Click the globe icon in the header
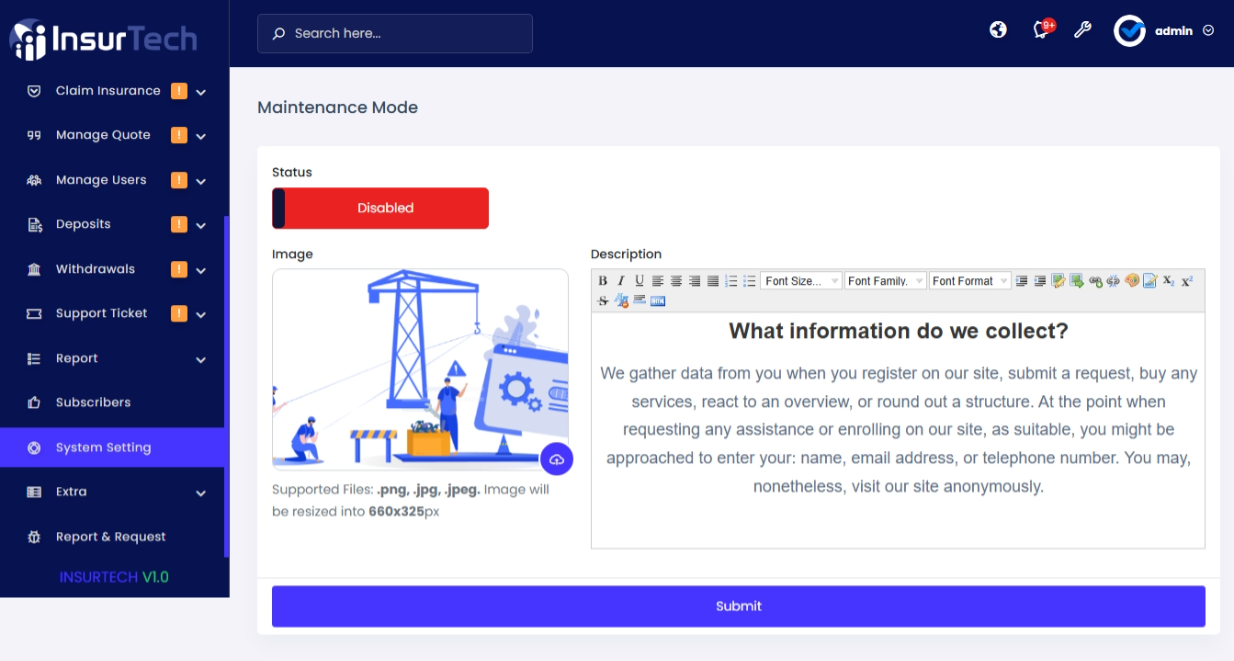Screen dimensions: 1234x661 (x=998, y=30)
